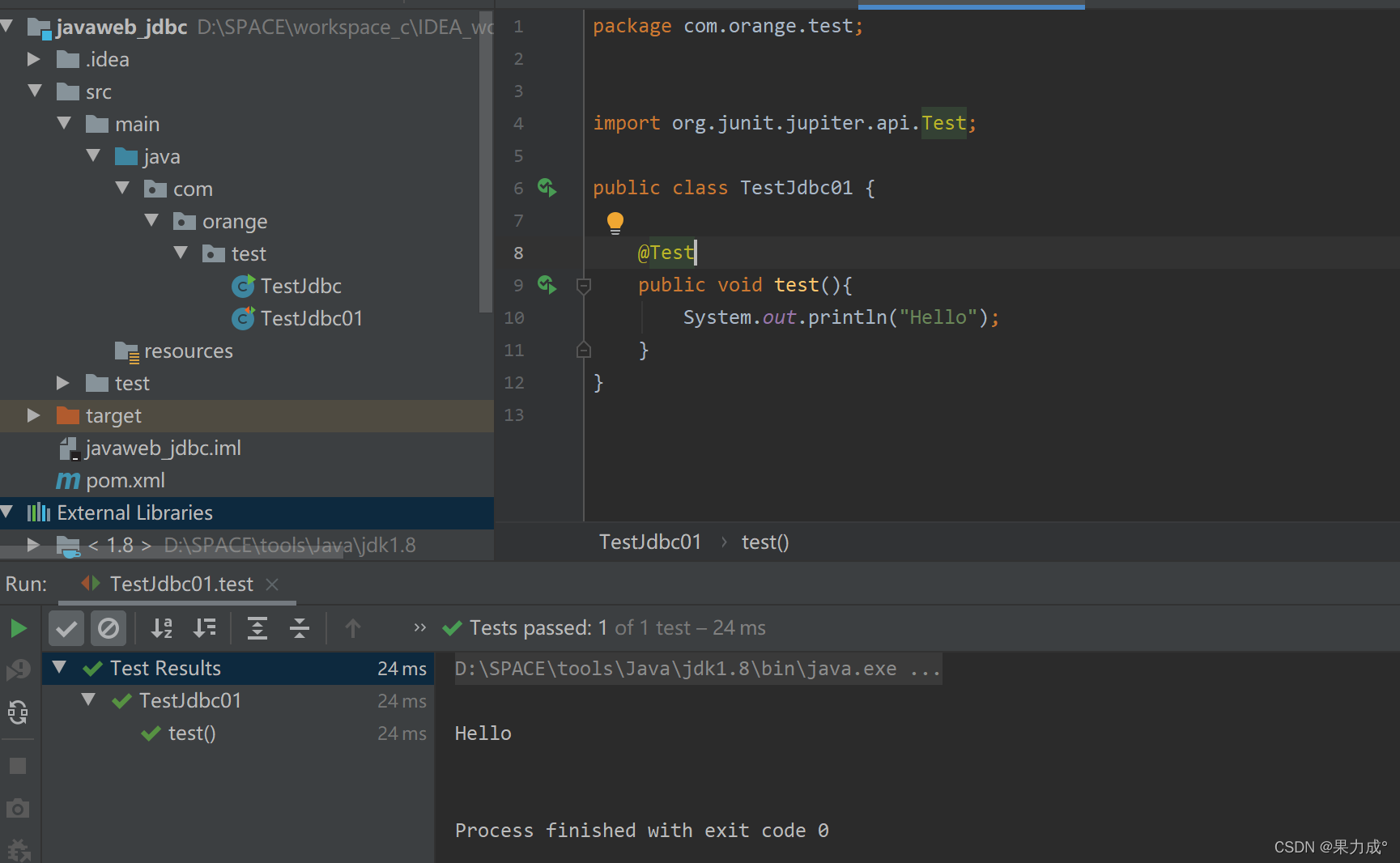Collapse javaweb_jdbc project root
Screen dimensions: 1400x863
coord(7,27)
